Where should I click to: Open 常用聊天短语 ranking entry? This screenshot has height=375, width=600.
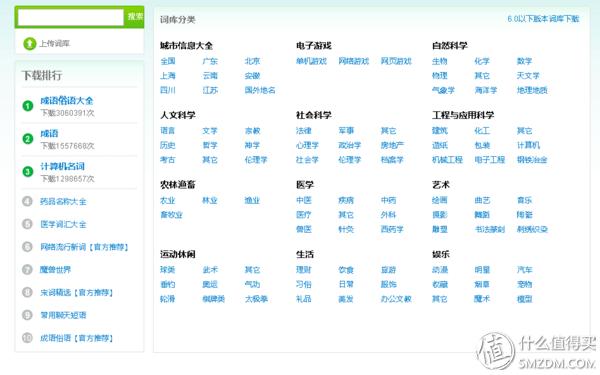[x=63, y=315]
